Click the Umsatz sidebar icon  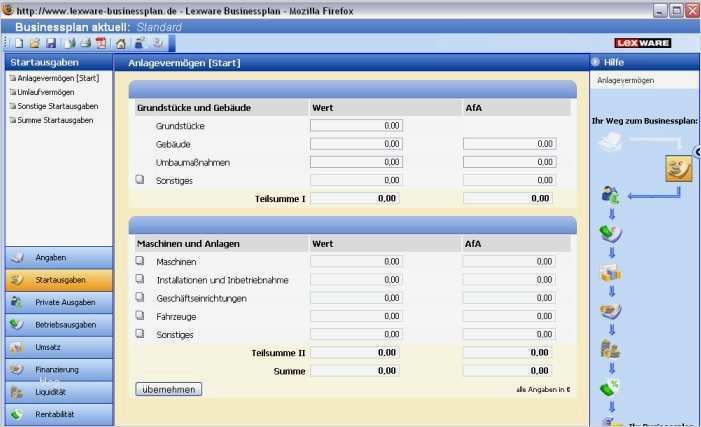pos(17,347)
